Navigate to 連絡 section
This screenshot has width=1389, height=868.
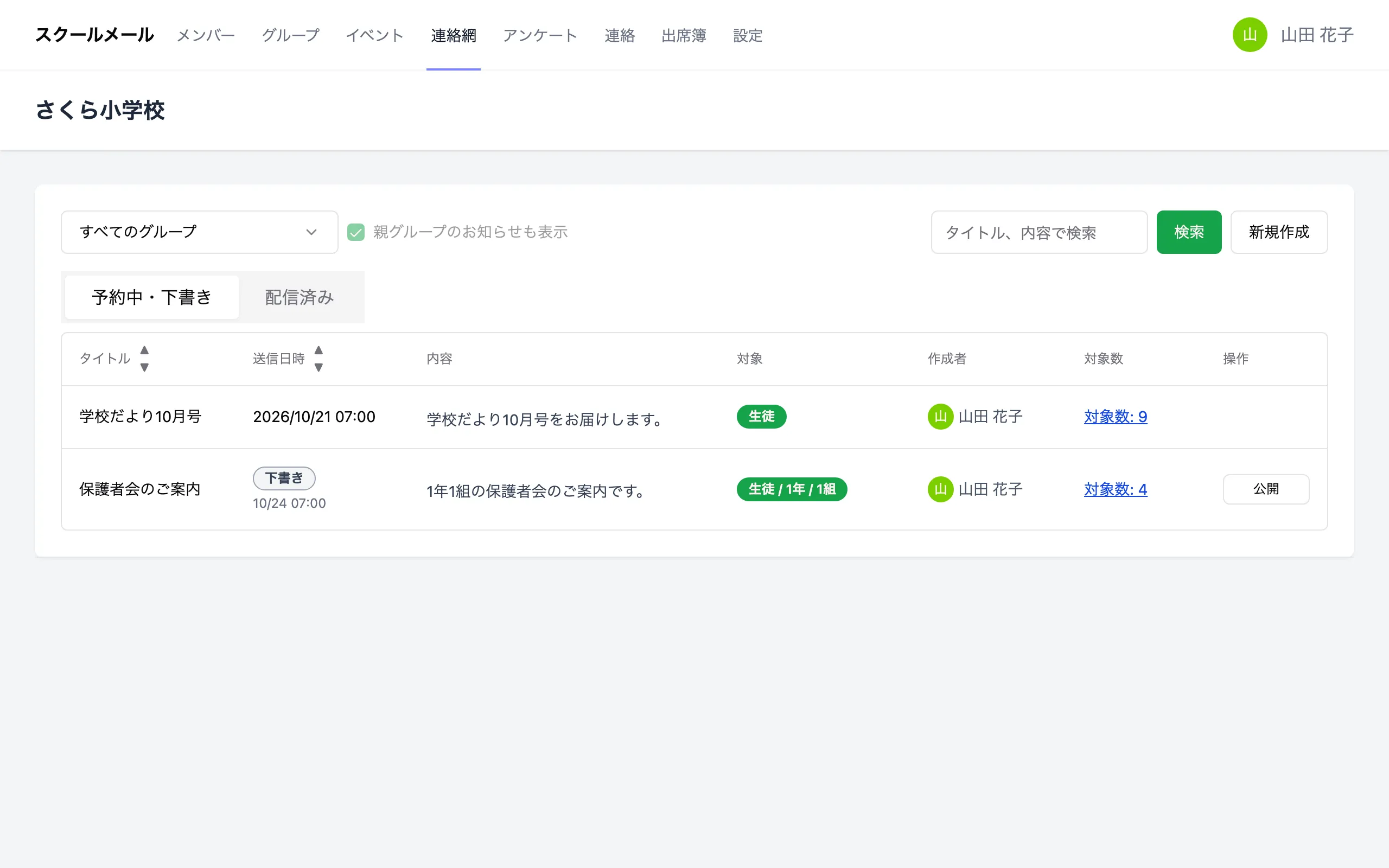coord(619,36)
